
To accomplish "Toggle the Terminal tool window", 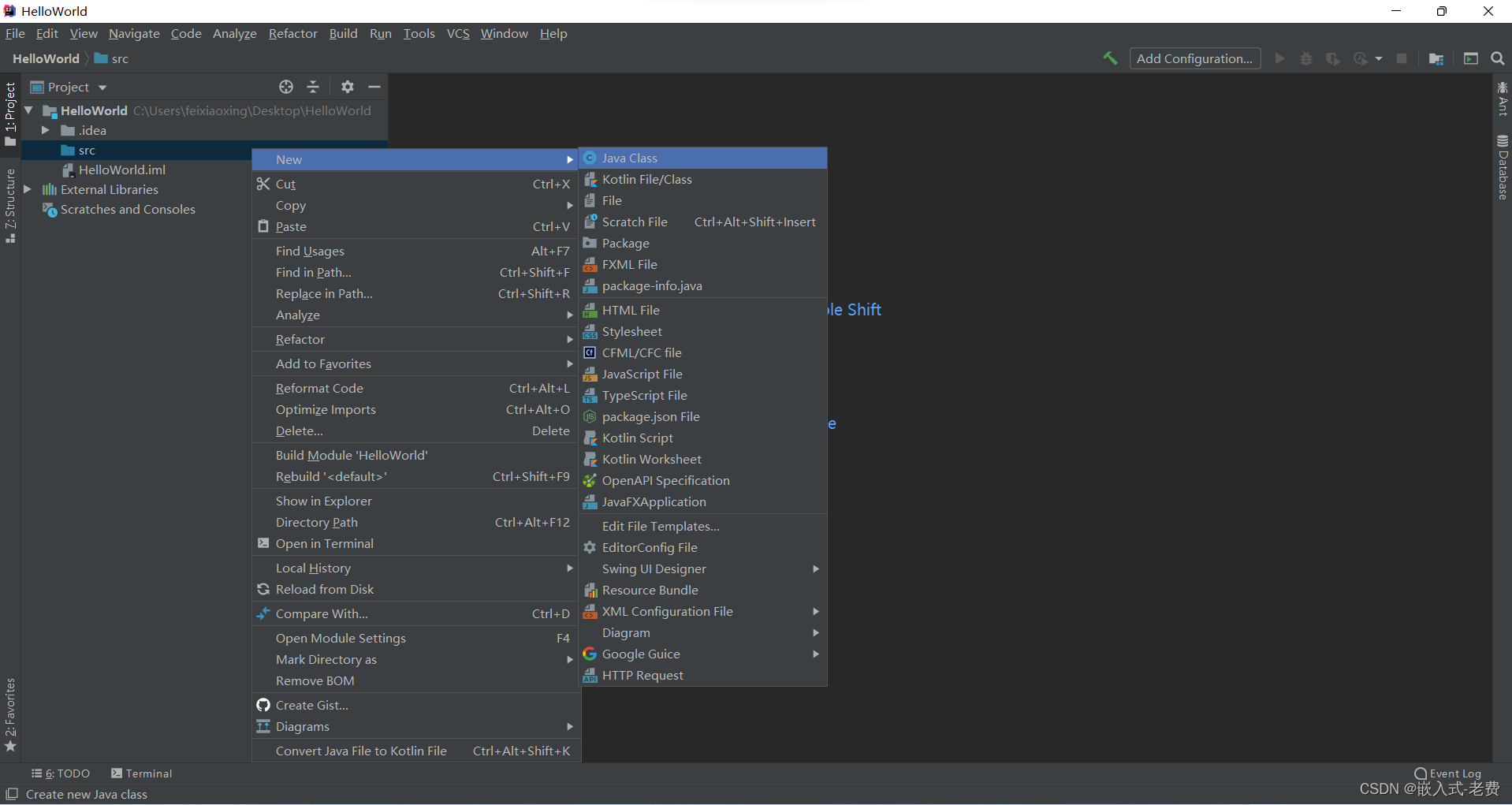I will pyautogui.click(x=142, y=773).
